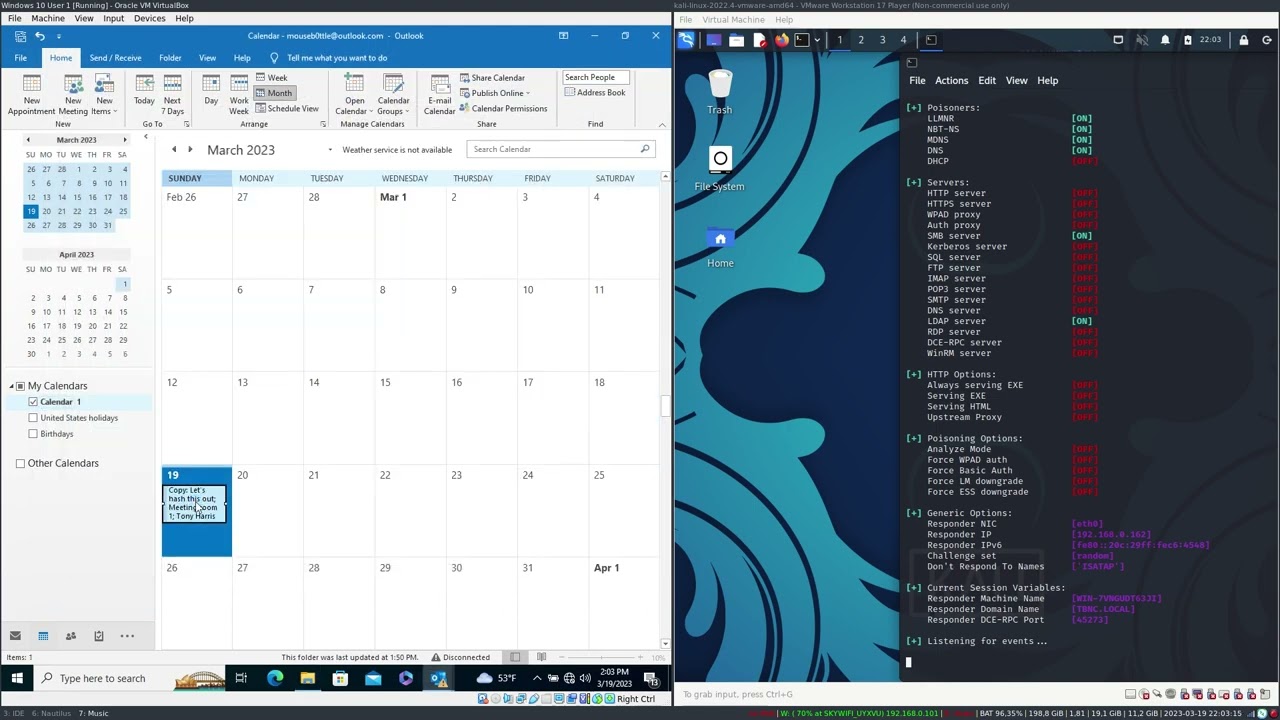The image size is (1280, 720).
Task: Click the New Meeting ribbon button
Action: coord(73,94)
